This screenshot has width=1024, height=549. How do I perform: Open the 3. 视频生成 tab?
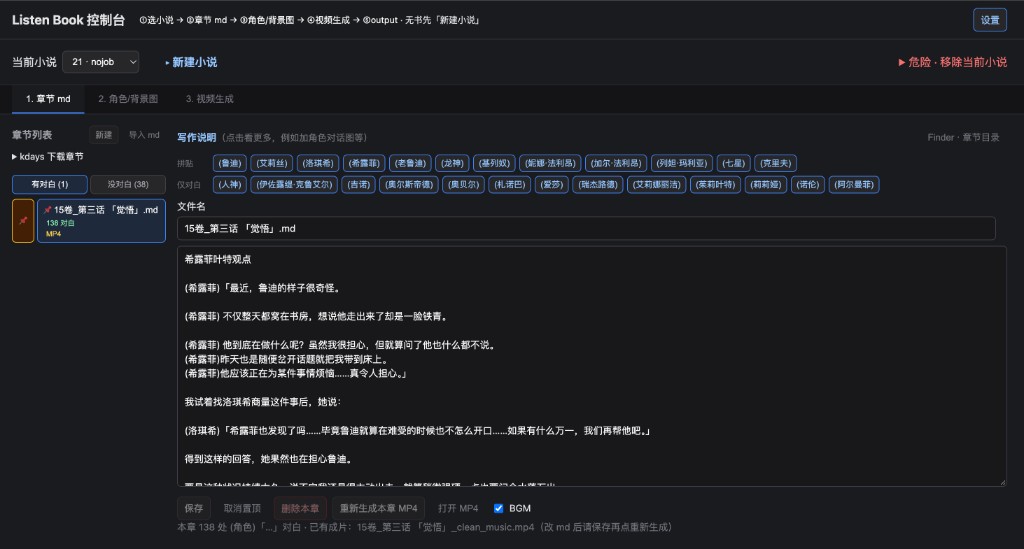click(x=209, y=99)
